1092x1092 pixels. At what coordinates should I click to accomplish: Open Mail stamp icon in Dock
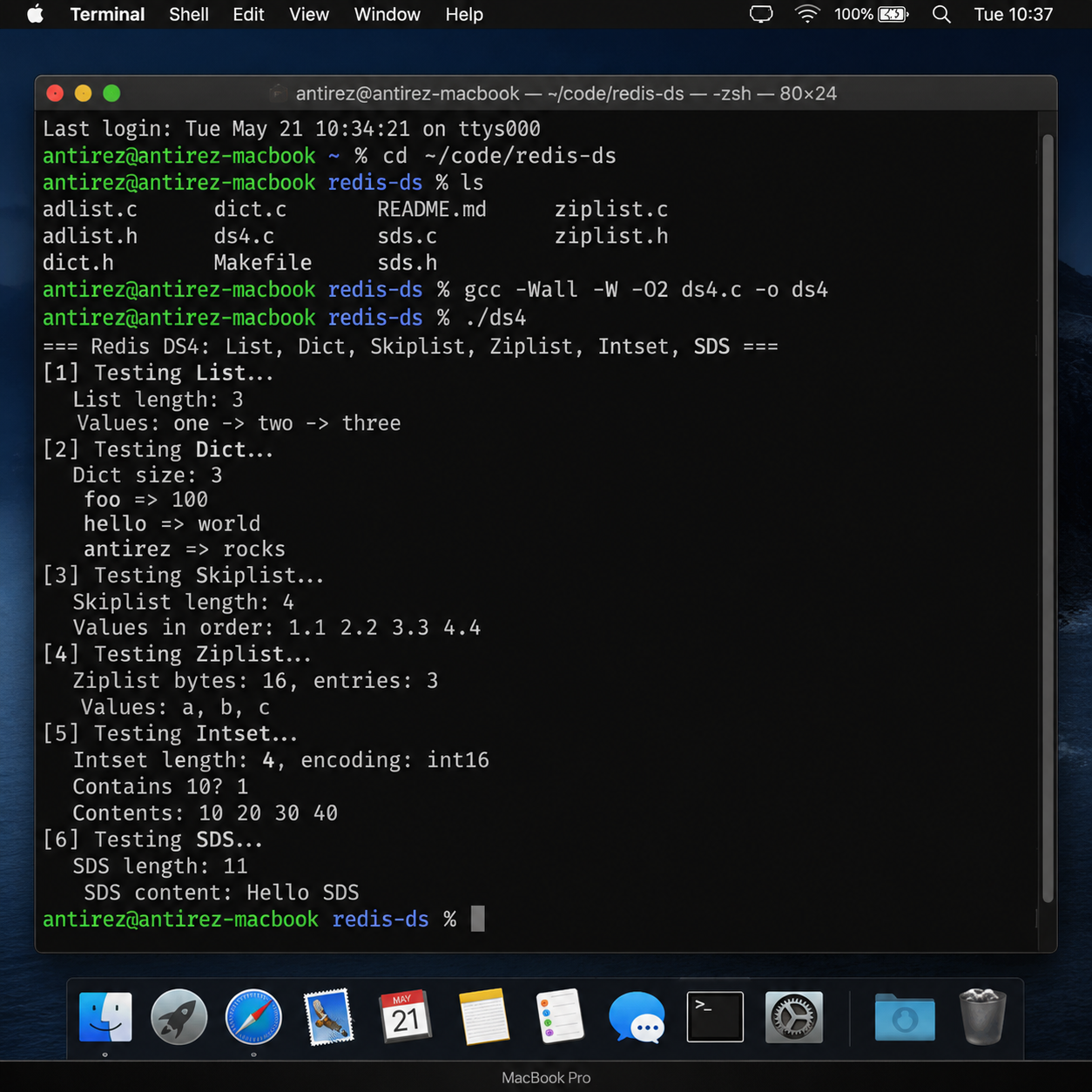pyautogui.click(x=328, y=1016)
